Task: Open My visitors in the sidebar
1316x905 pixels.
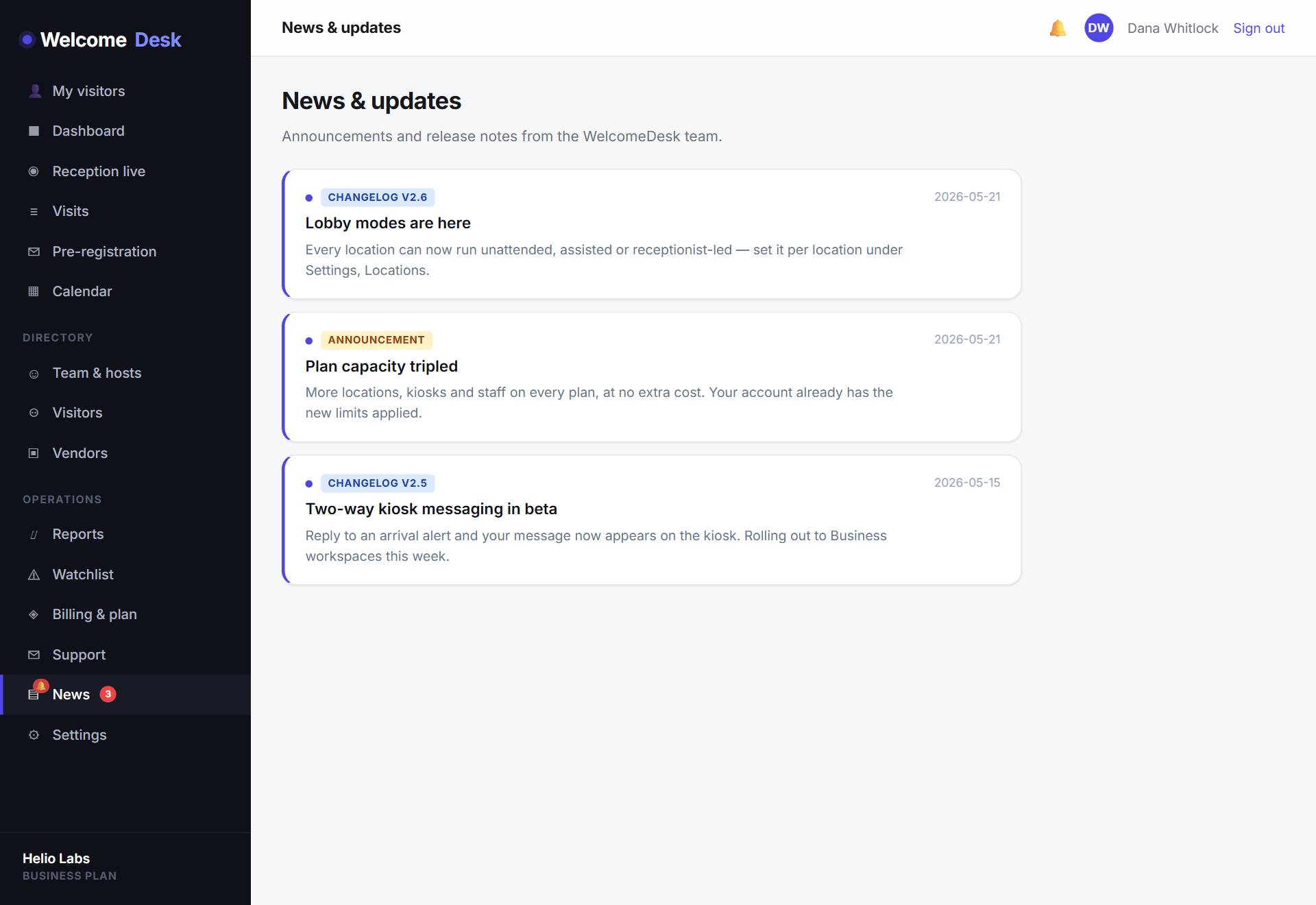Action: click(x=125, y=91)
